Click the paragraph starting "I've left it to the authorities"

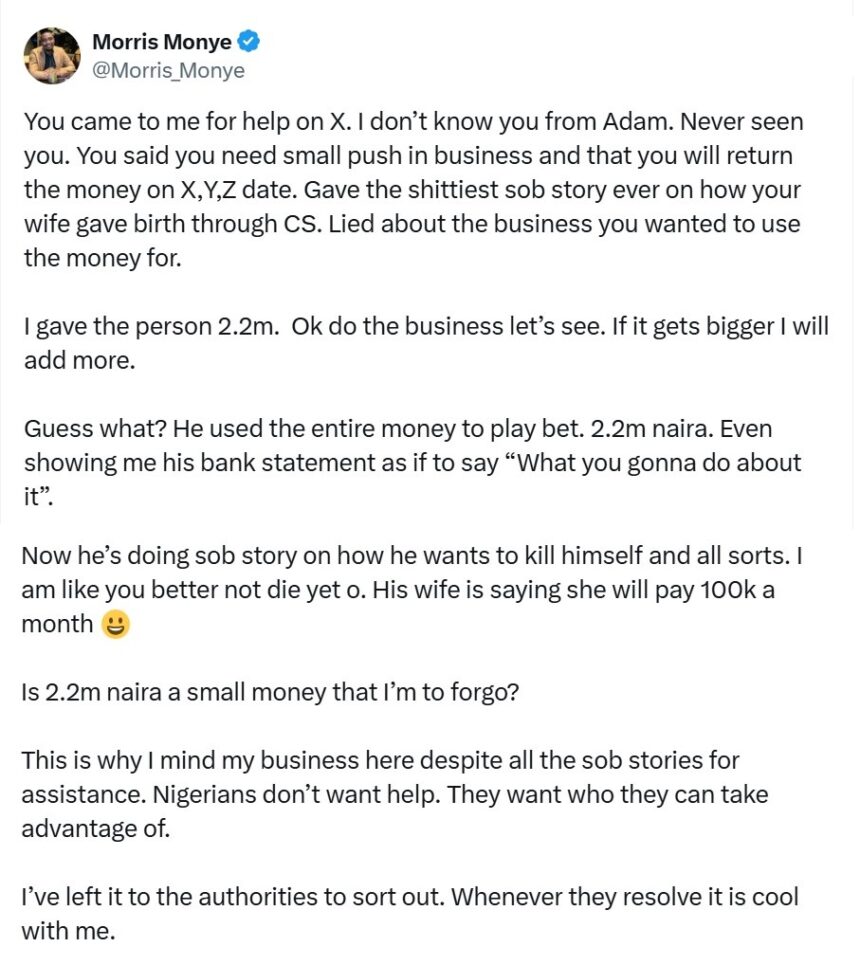tap(410, 914)
